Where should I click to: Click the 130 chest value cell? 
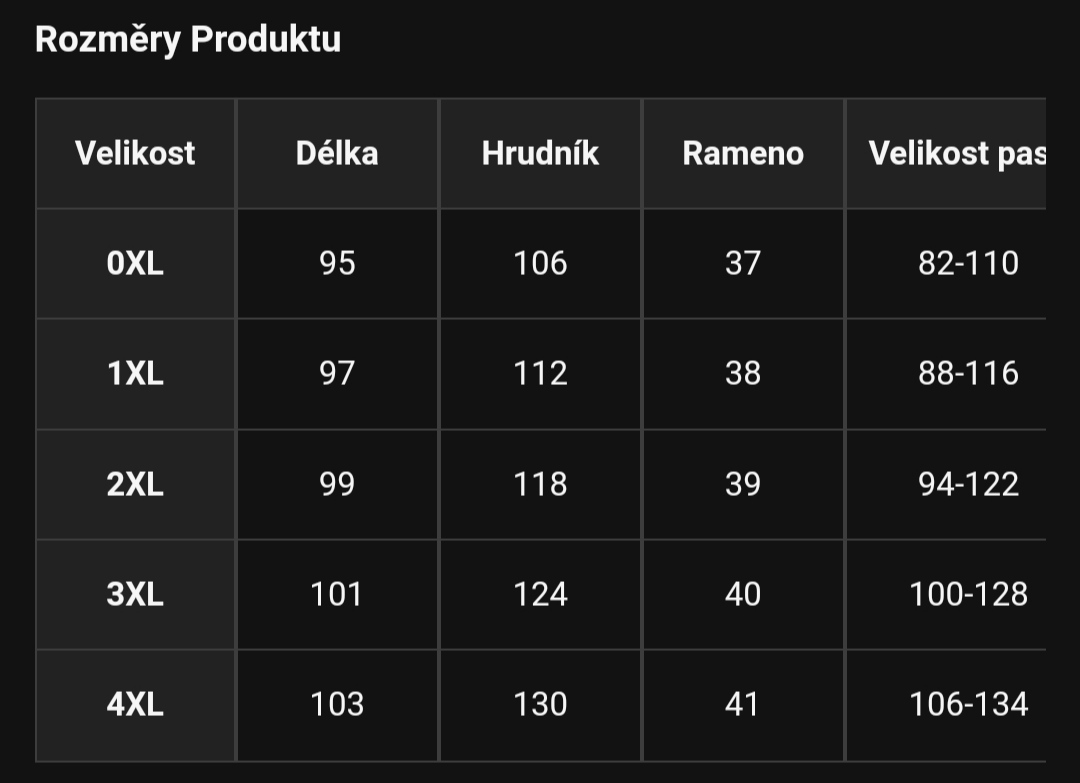pos(540,704)
